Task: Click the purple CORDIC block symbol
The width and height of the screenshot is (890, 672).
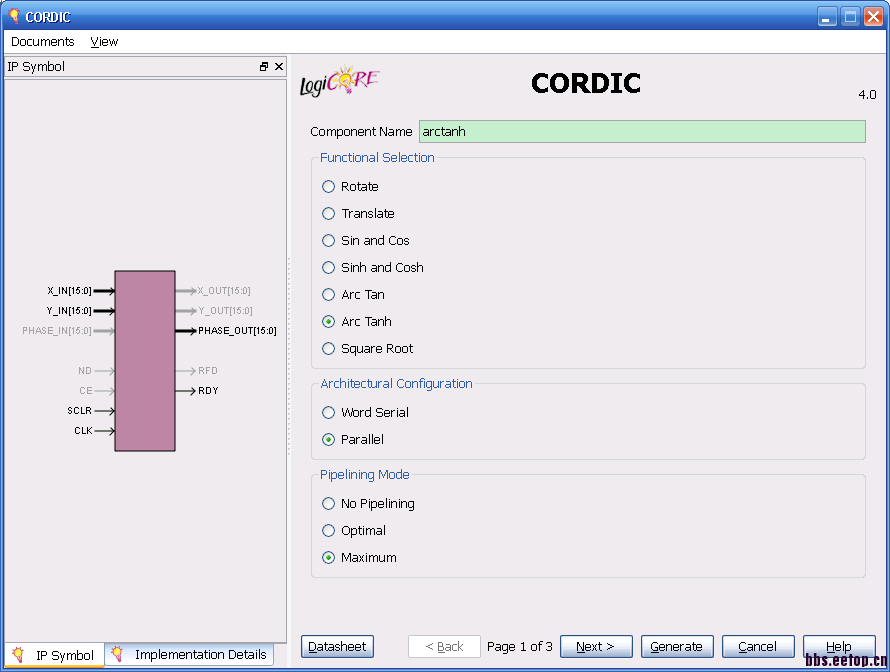Action: pos(145,361)
